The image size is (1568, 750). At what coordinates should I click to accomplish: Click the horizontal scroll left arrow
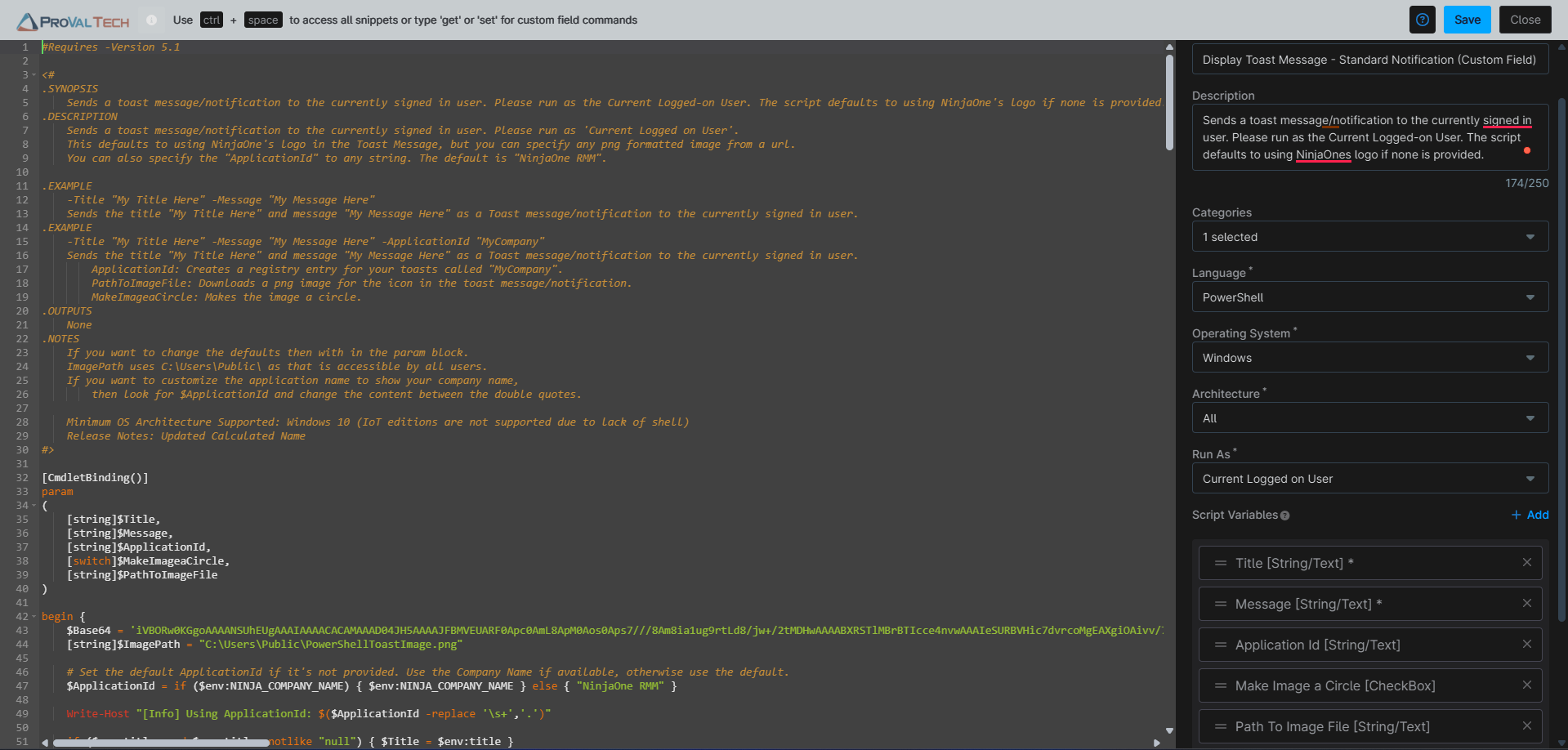pyautogui.click(x=45, y=743)
